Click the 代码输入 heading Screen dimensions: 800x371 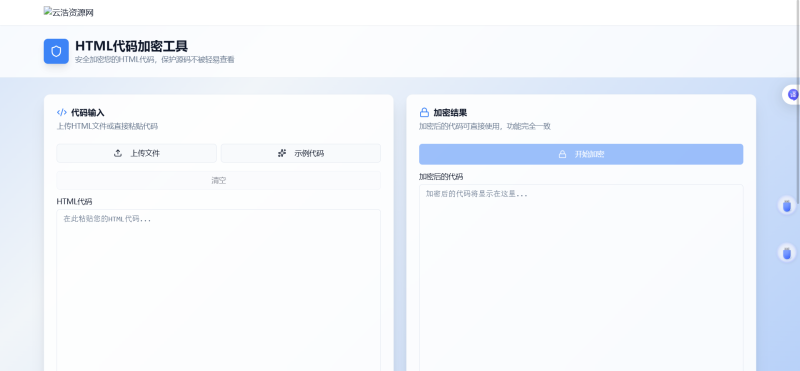(x=88, y=112)
